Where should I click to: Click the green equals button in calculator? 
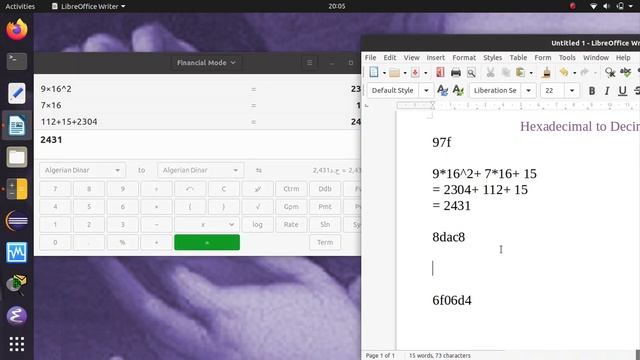click(207, 242)
